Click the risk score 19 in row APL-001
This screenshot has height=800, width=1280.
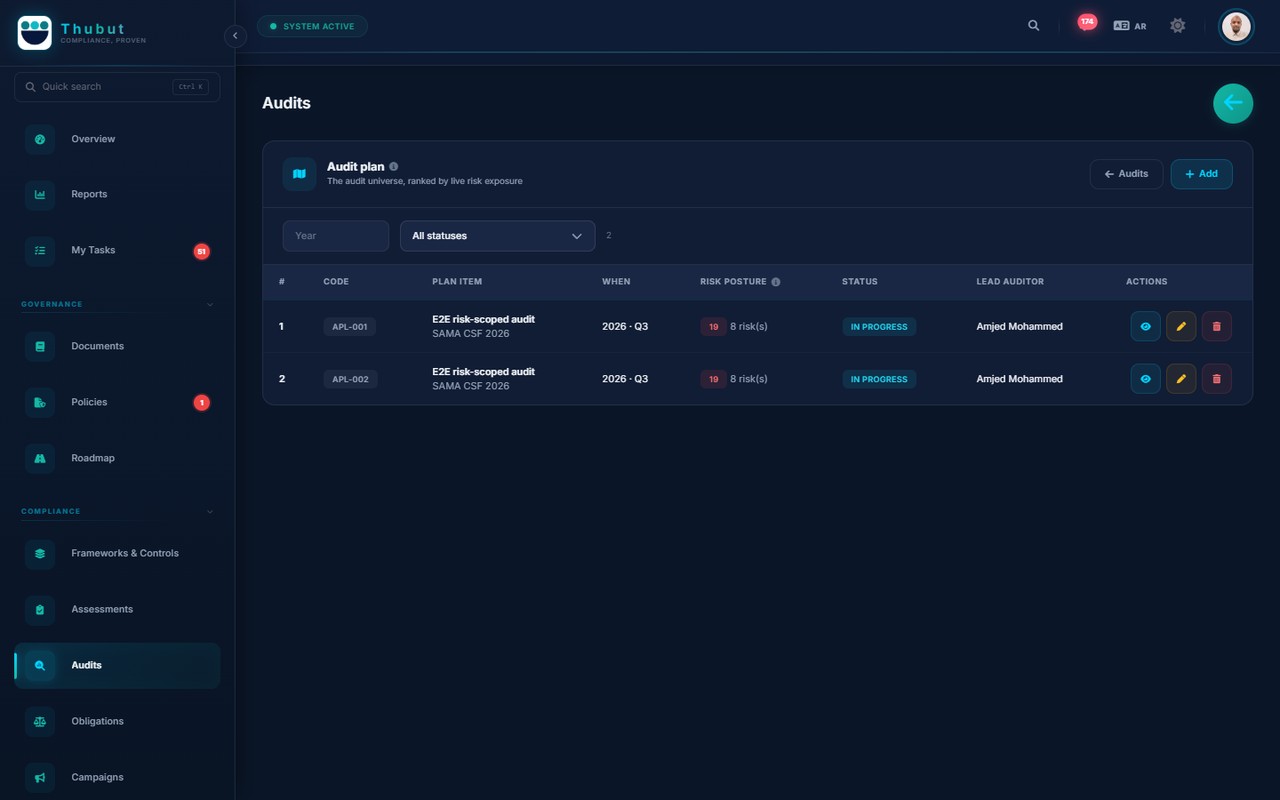click(713, 327)
